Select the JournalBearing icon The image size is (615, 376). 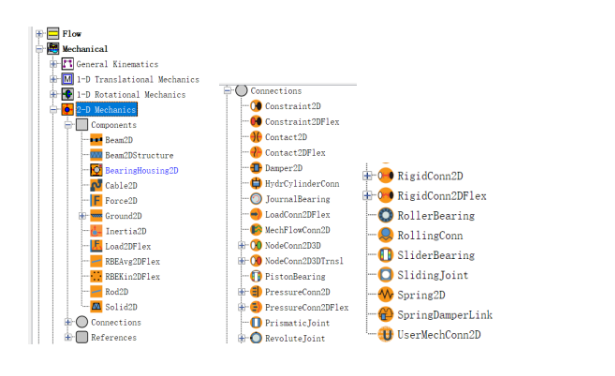256,199
